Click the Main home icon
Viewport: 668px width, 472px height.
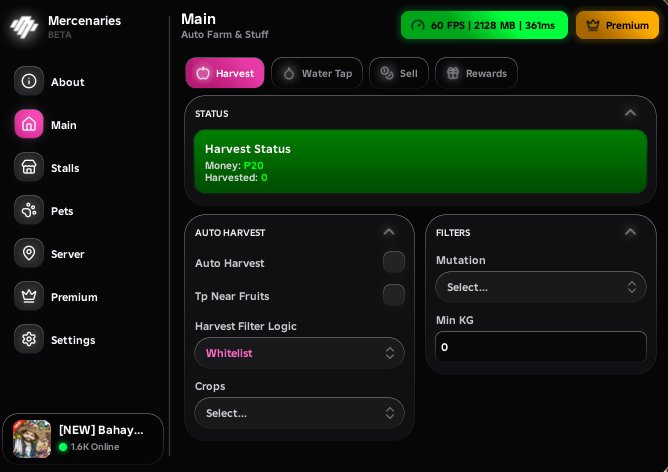(29, 124)
